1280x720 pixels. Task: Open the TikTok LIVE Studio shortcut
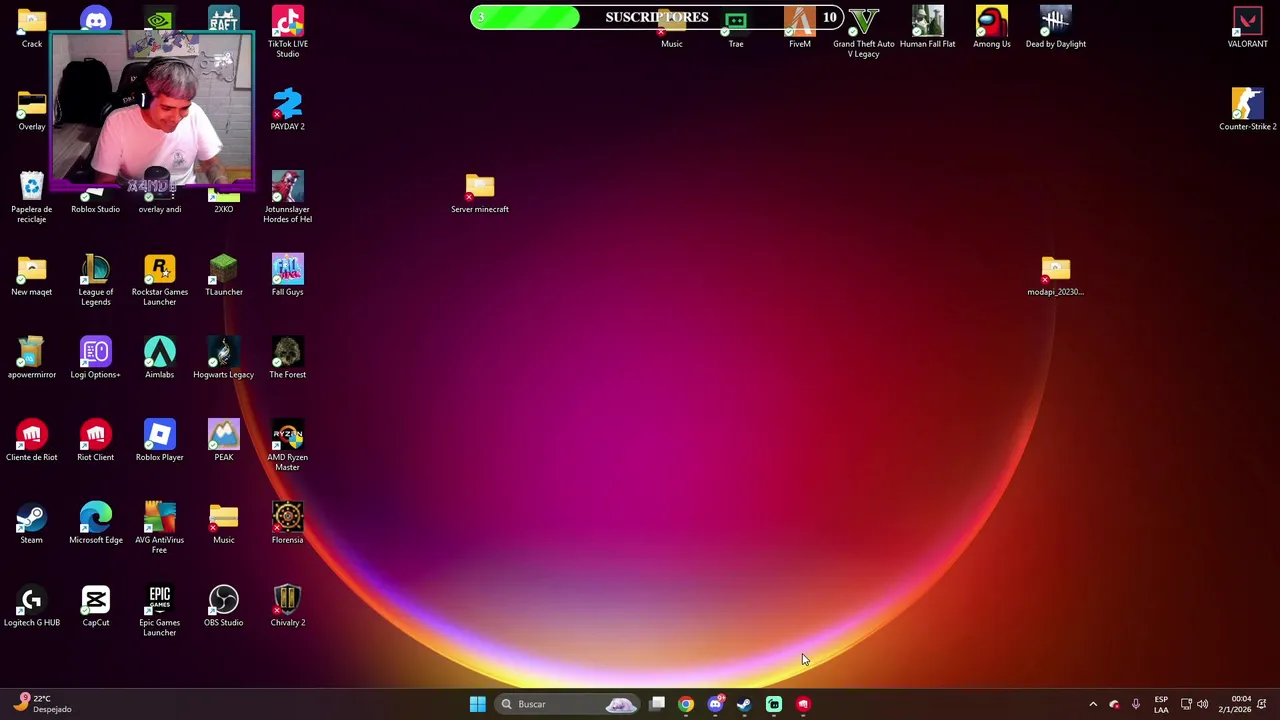pos(287,30)
